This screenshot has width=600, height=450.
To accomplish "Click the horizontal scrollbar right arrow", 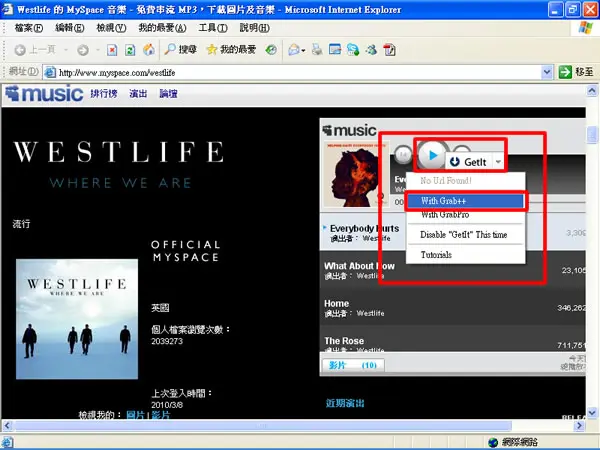I will [579, 426].
